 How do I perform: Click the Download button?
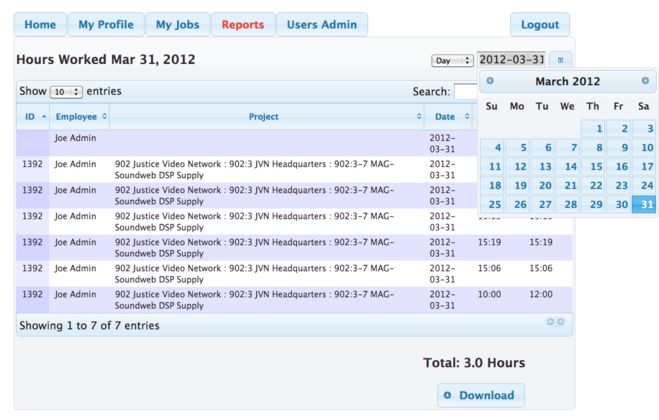click(480, 395)
